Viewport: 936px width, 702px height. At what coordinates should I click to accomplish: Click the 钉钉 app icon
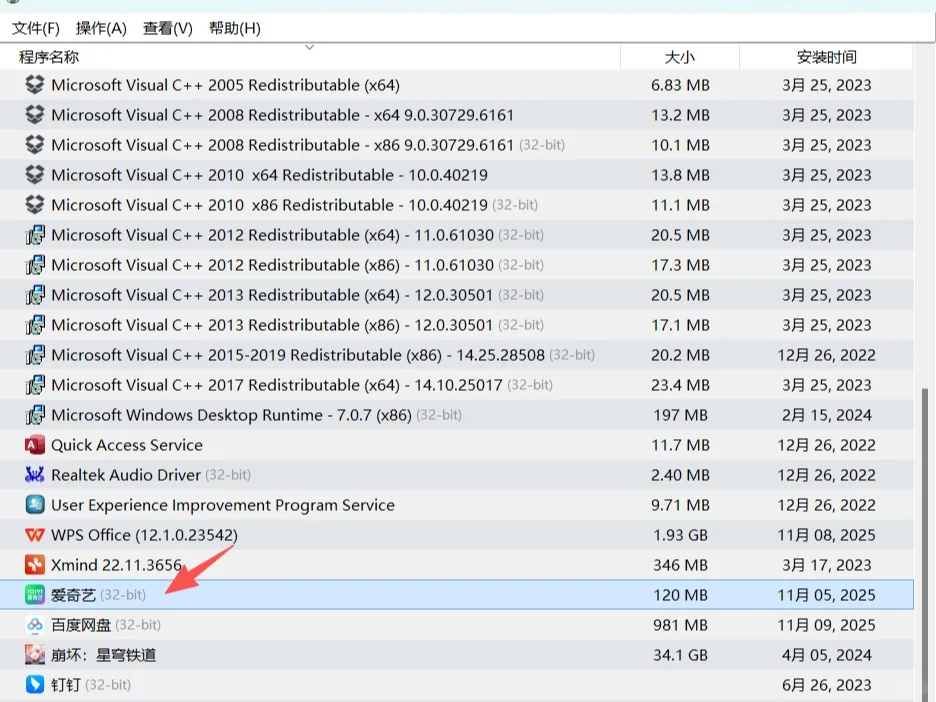click(35, 685)
